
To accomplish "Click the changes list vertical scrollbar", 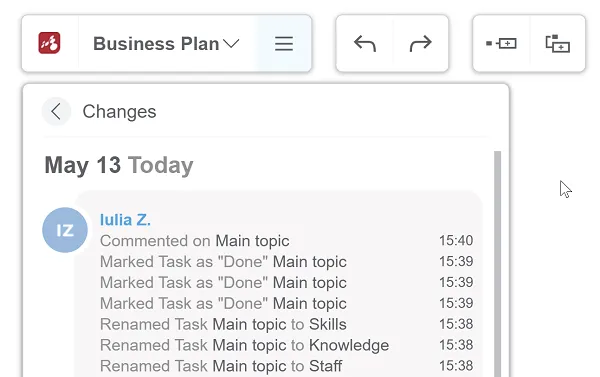I will point(497,264).
